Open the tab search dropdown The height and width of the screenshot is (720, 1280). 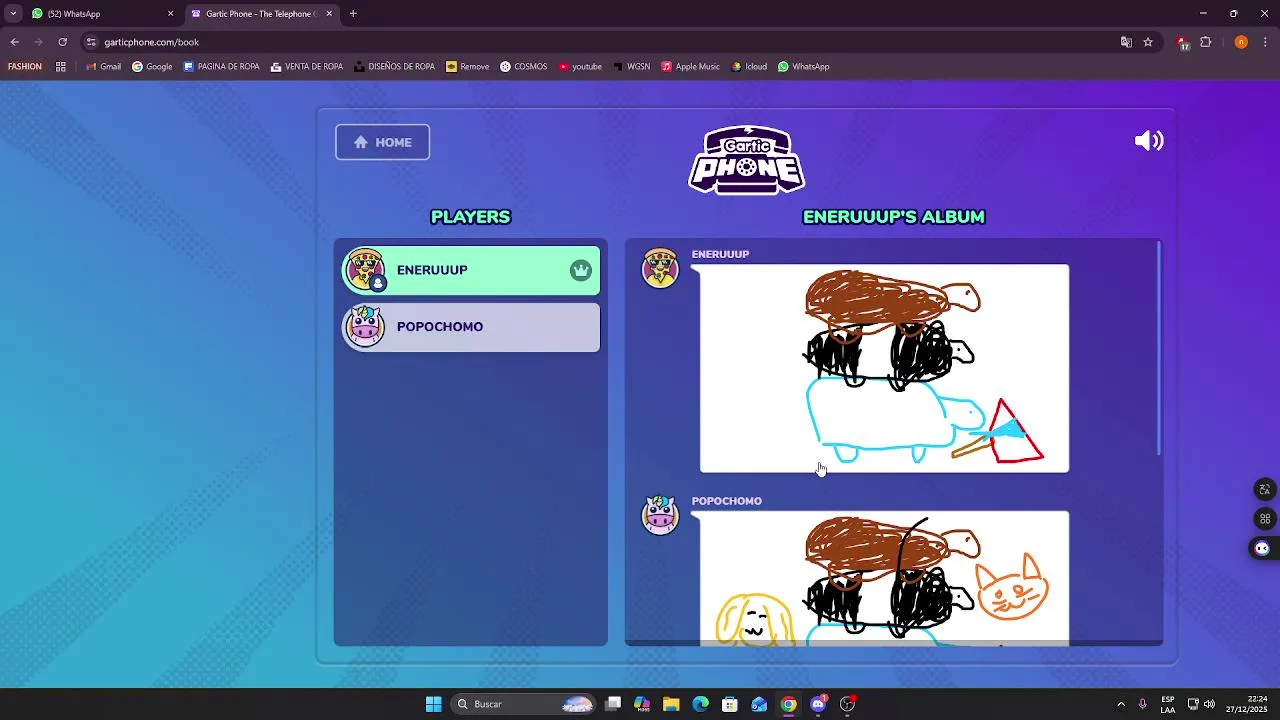click(12, 14)
